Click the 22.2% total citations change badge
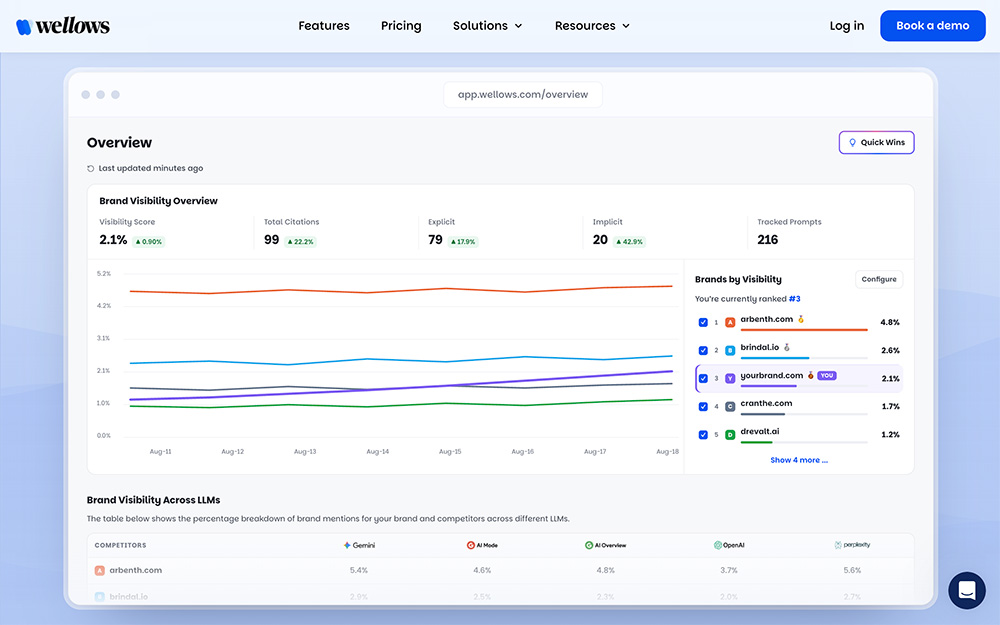Screen dimensions: 1000x625 click(300, 242)
